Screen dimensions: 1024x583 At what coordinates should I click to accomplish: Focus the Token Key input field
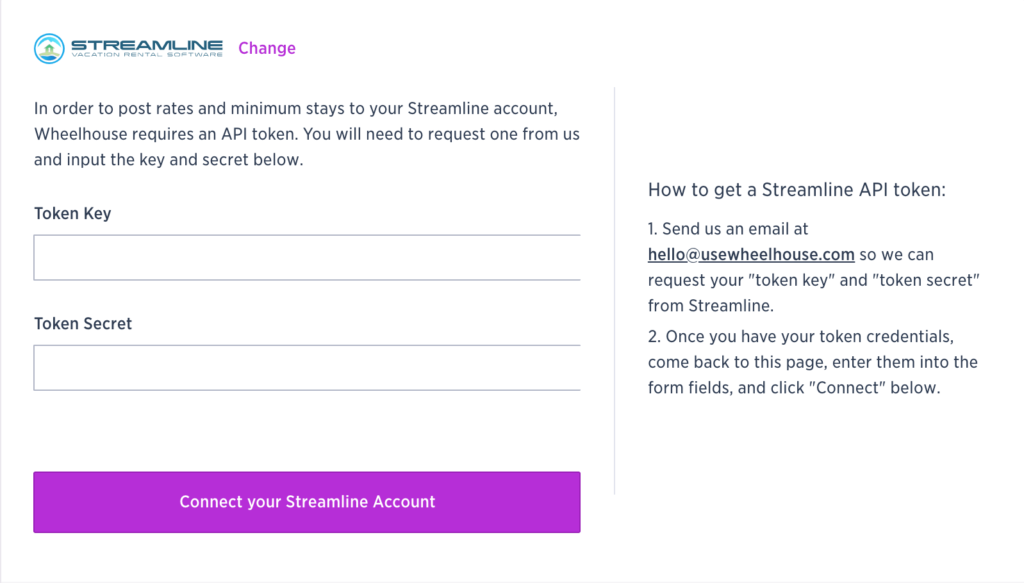pos(307,258)
